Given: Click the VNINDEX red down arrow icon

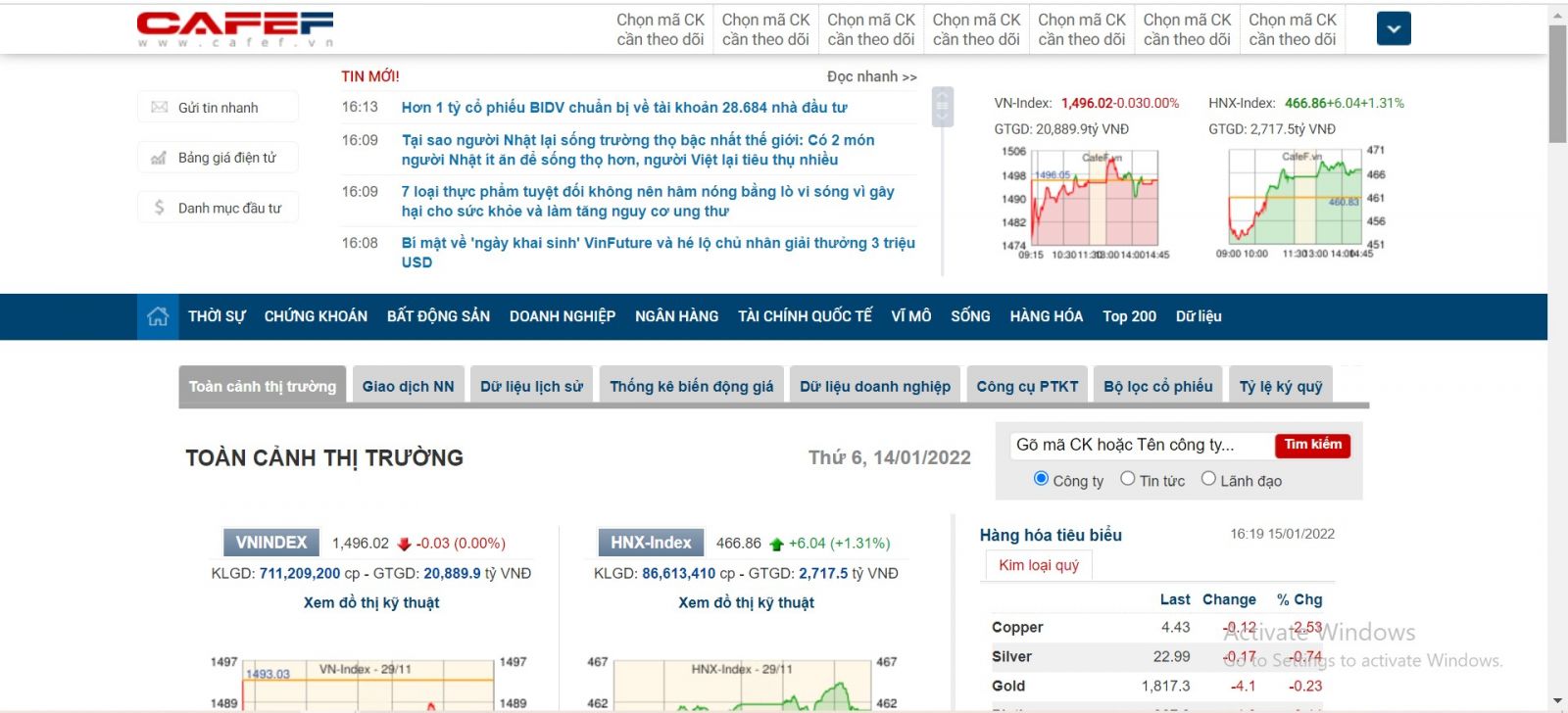Looking at the screenshot, I should pos(404,544).
